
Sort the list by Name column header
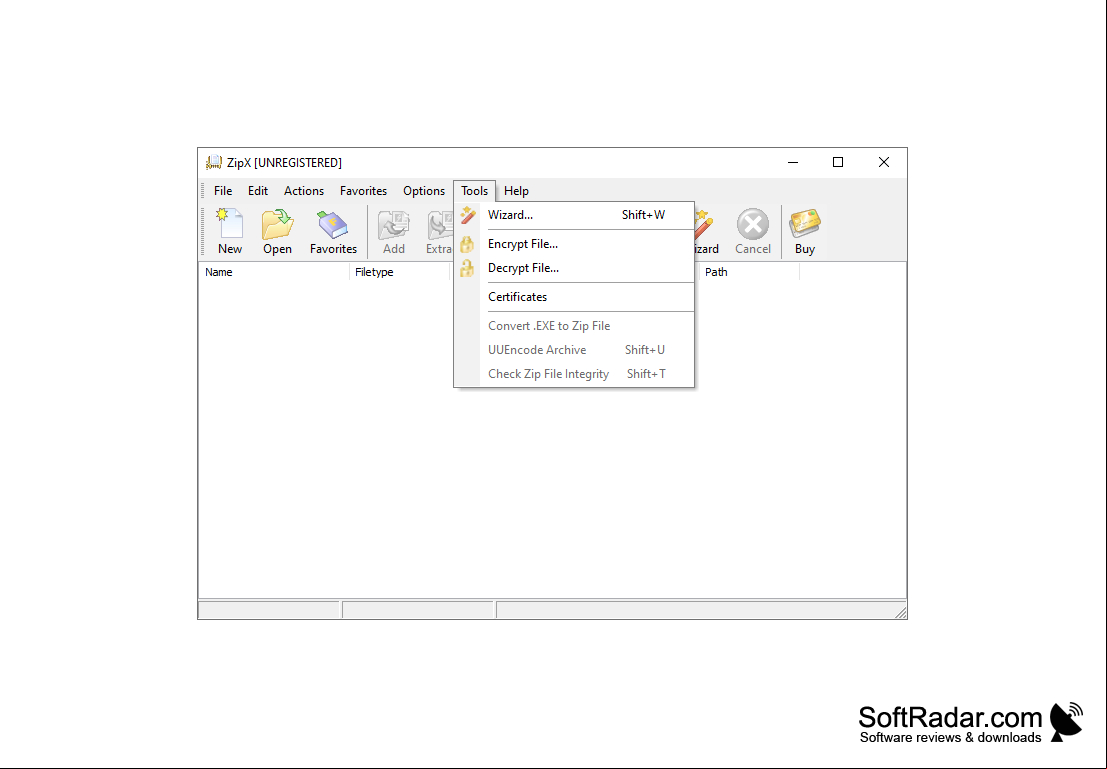274,272
